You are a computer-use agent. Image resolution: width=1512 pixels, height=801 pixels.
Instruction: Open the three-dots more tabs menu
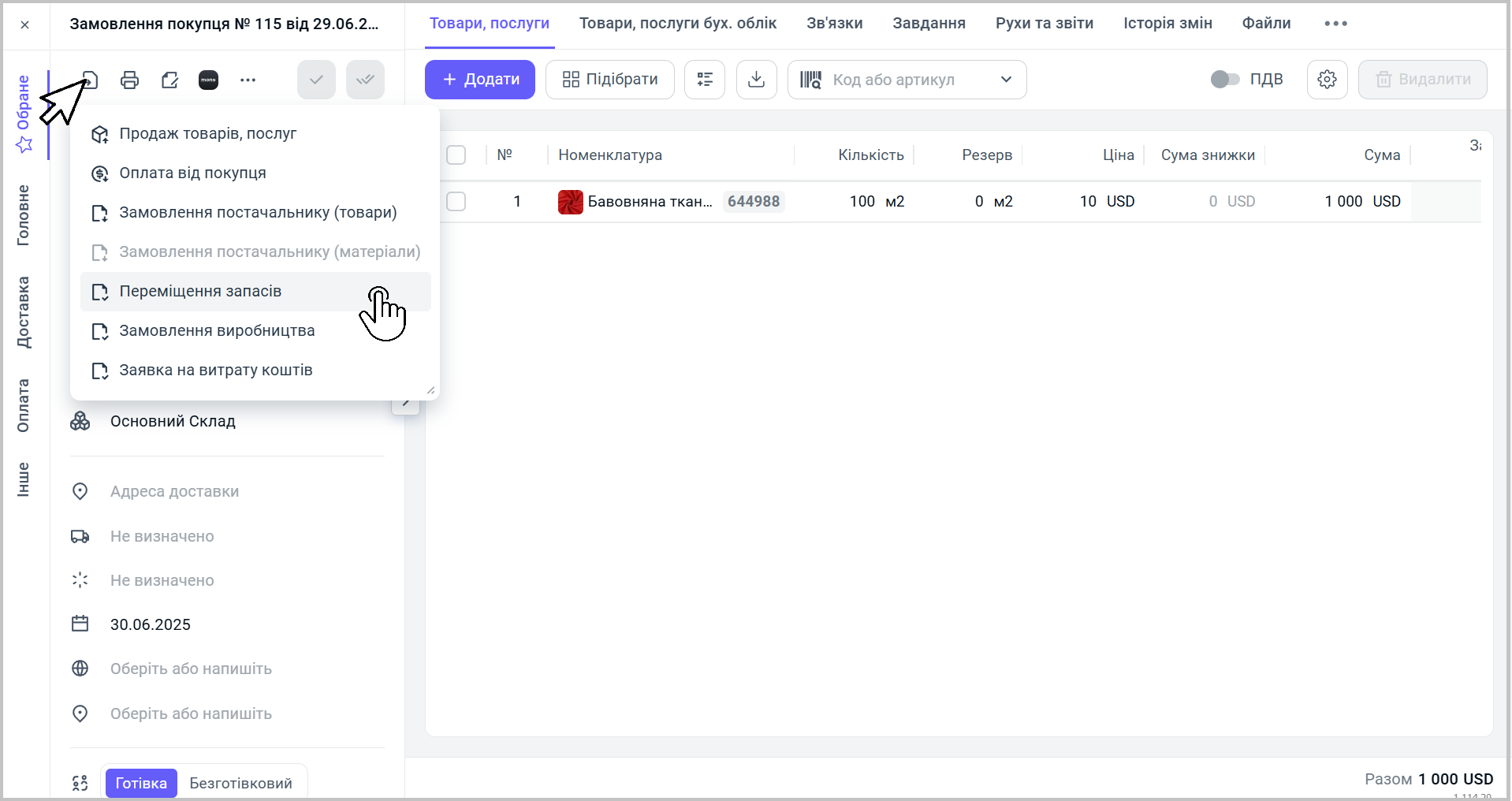1335,24
